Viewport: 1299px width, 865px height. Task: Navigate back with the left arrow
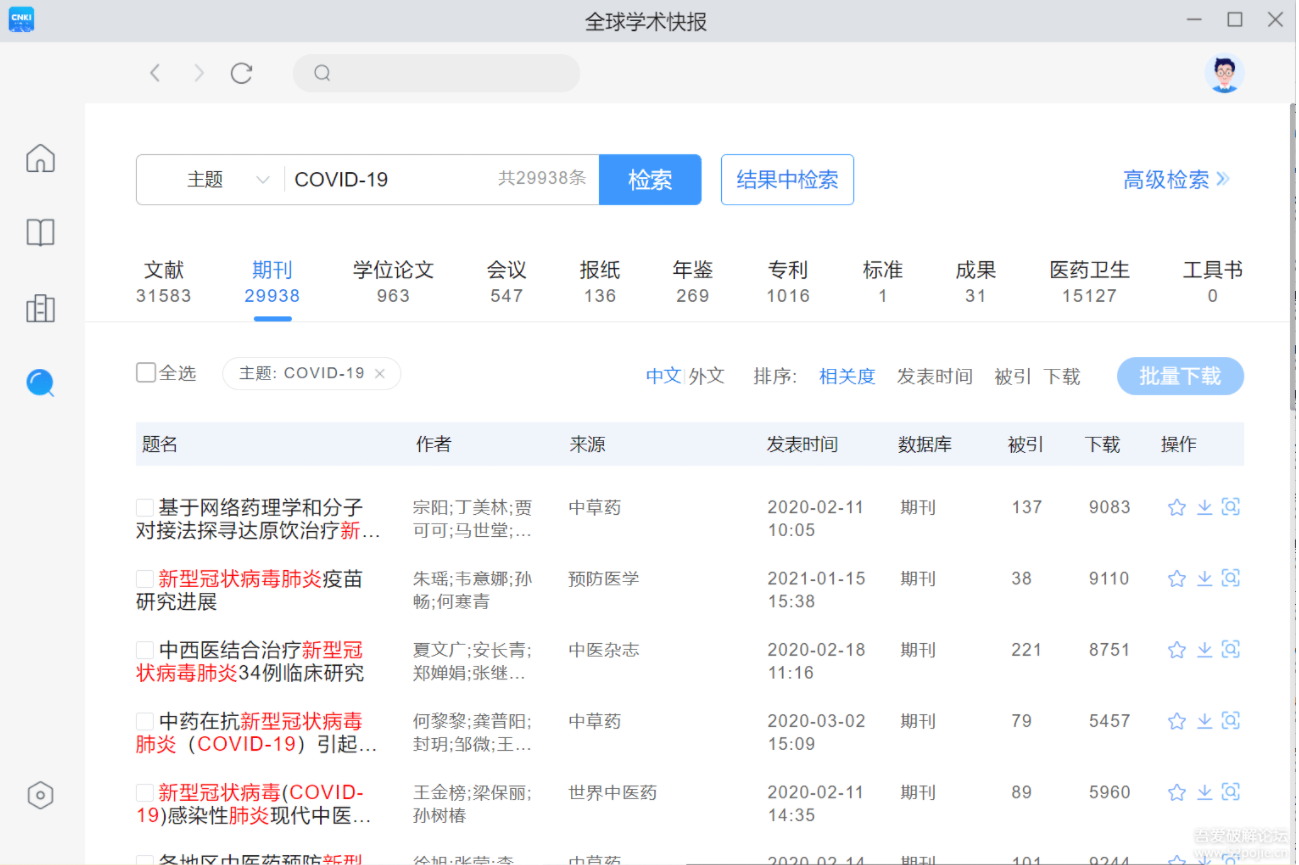154,72
